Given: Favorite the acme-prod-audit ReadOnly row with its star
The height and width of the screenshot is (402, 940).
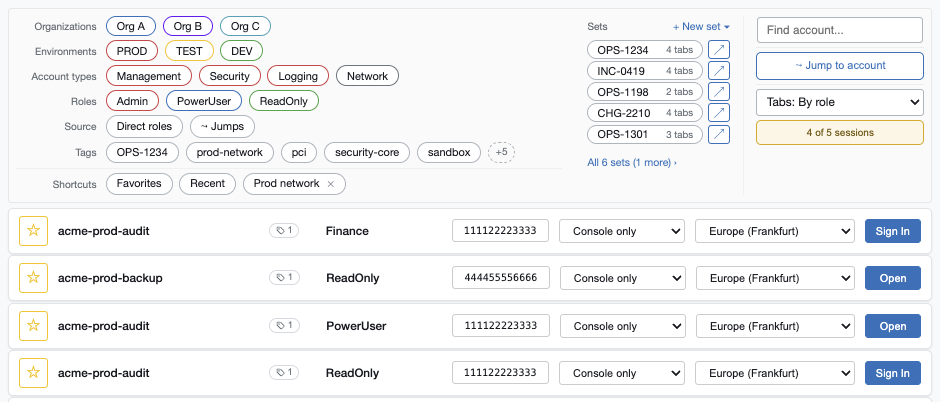Looking at the screenshot, I should (x=34, y=373).
